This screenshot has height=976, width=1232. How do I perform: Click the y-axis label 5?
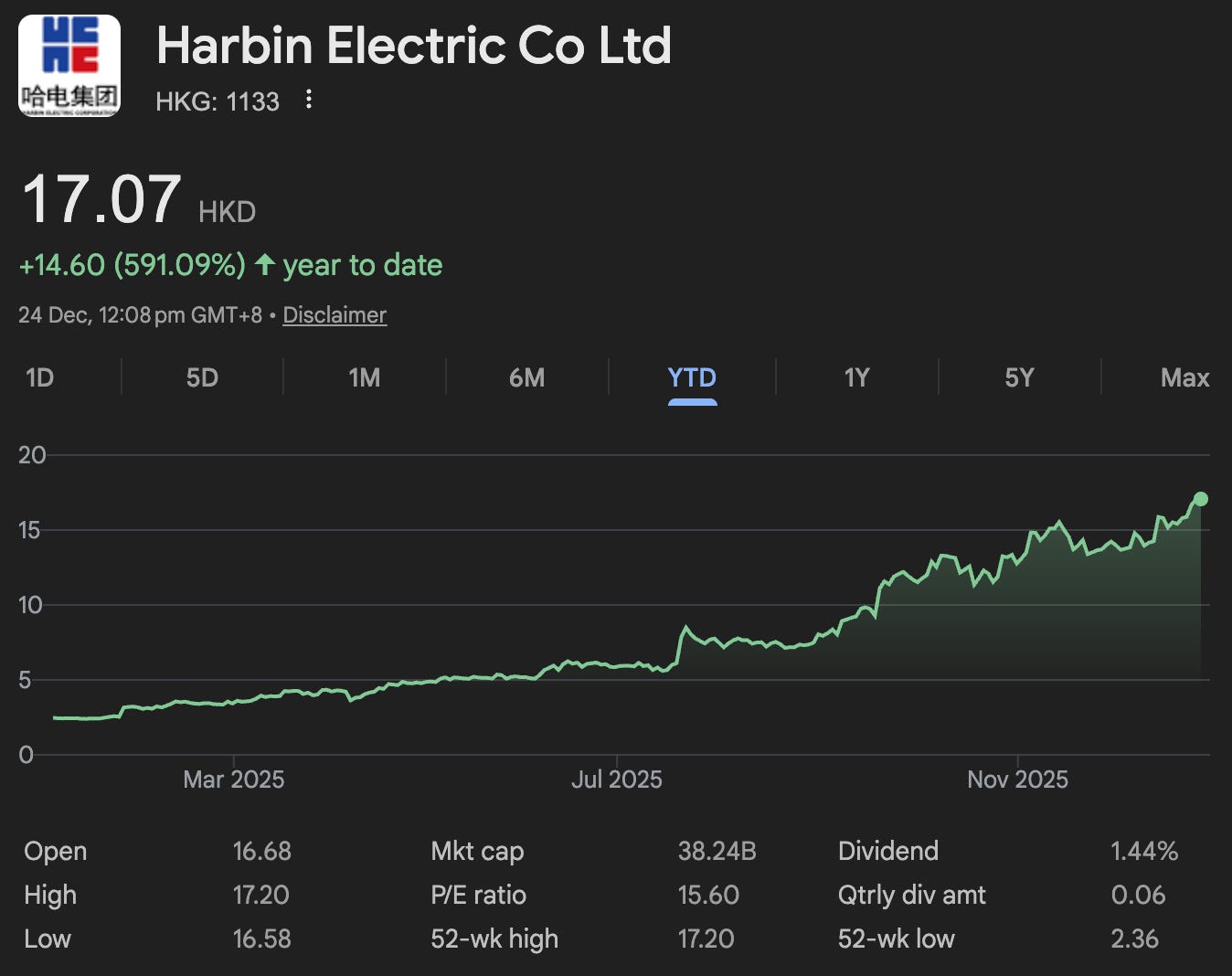[26, 680]
